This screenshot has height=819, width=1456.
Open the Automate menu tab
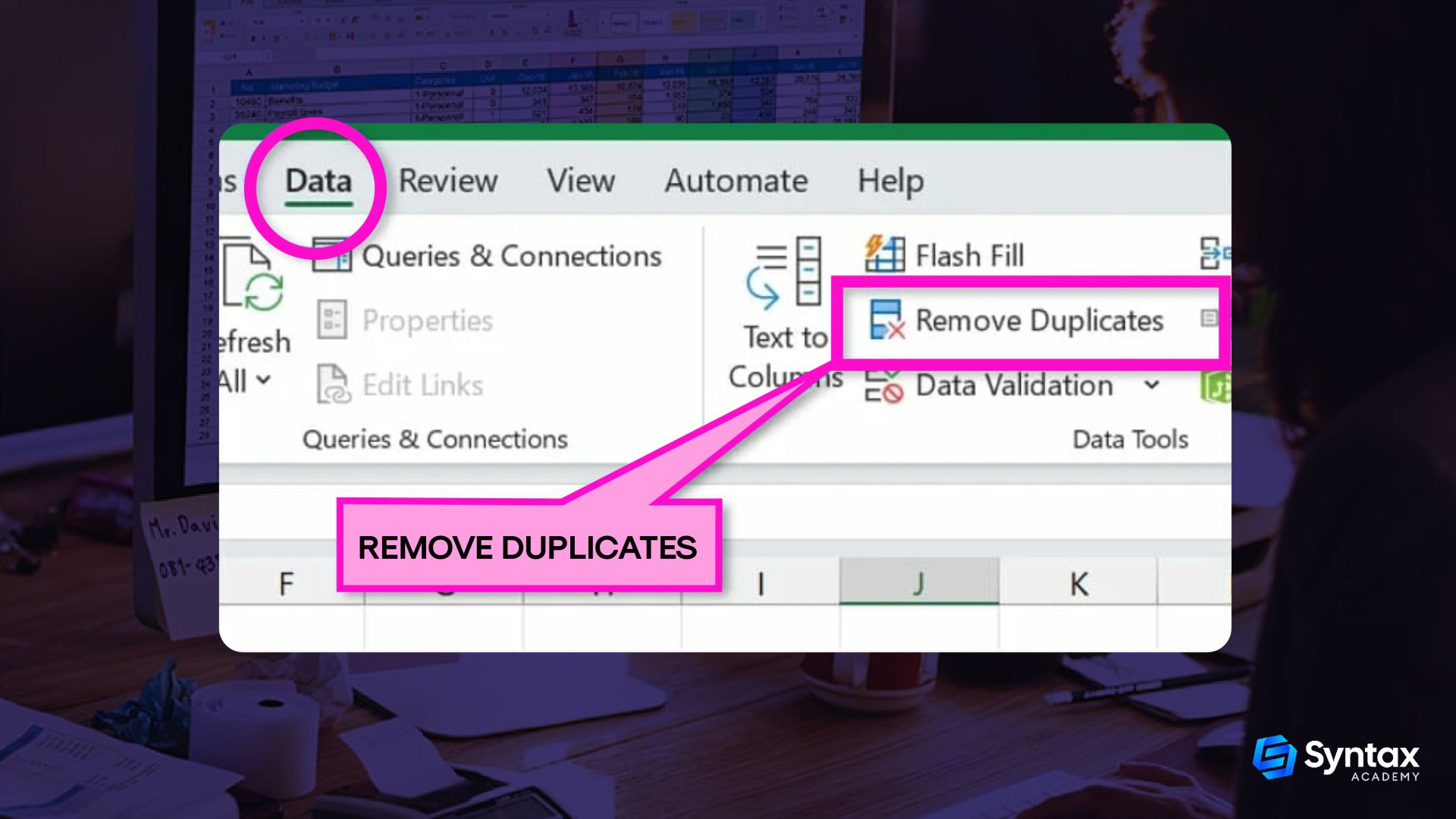tap(736, 179)
